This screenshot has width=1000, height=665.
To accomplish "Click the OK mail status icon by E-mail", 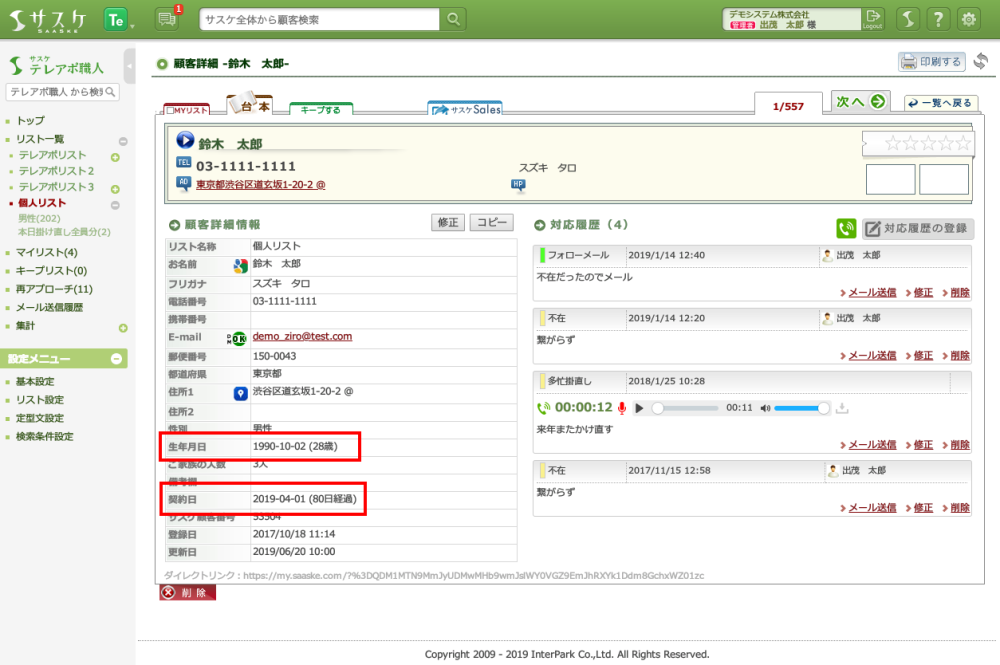I will pyautogui.click(x=237, y=339).
